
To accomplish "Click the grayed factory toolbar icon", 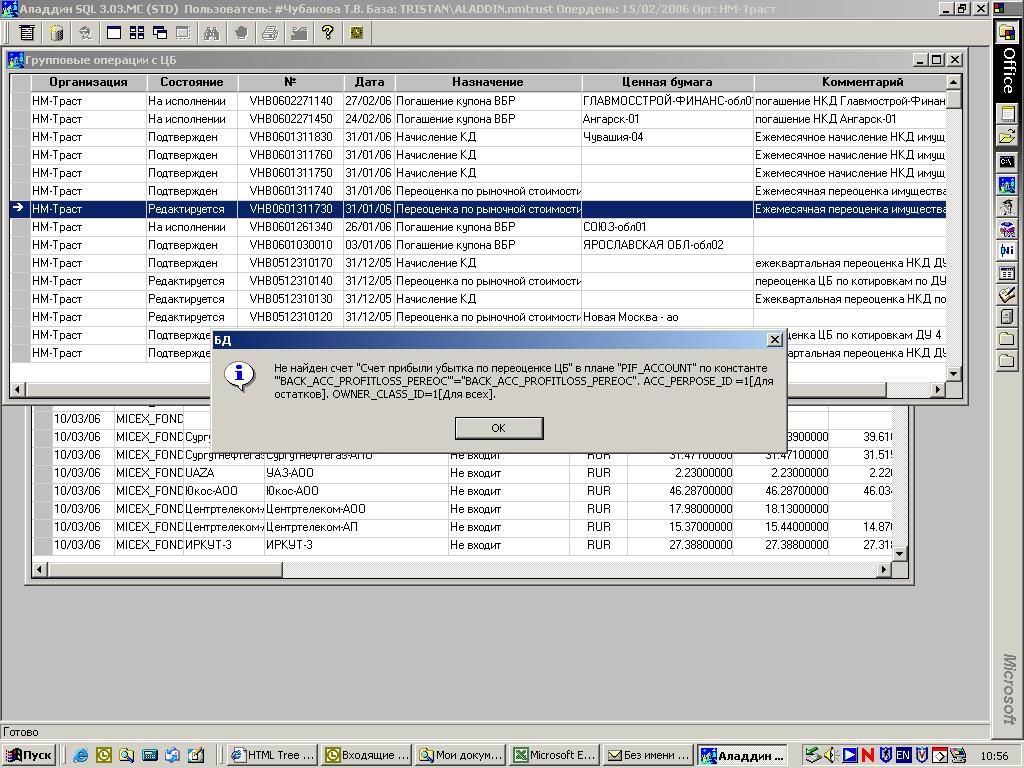I will click(x=298, y=33).
